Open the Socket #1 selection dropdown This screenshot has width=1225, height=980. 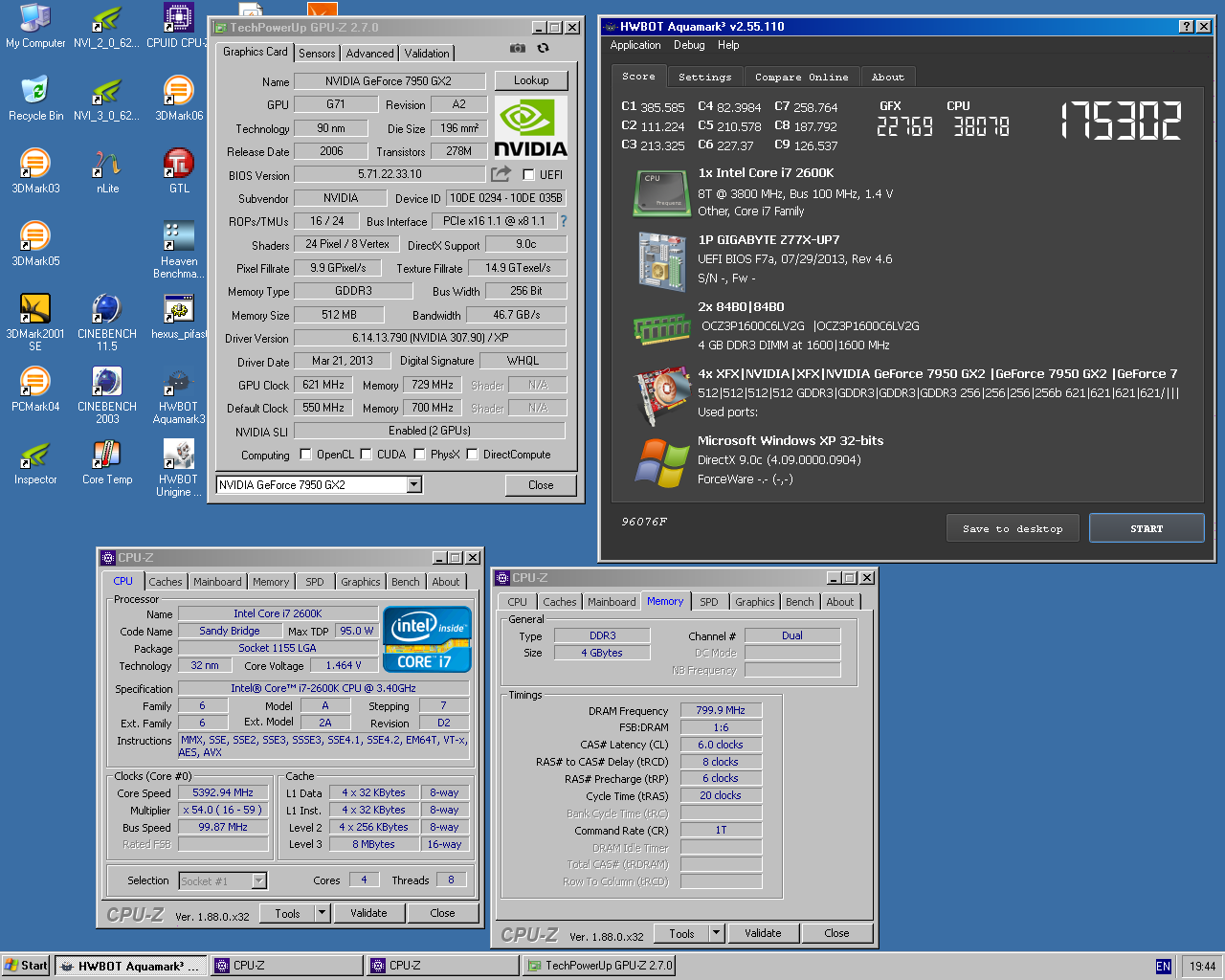258,881
